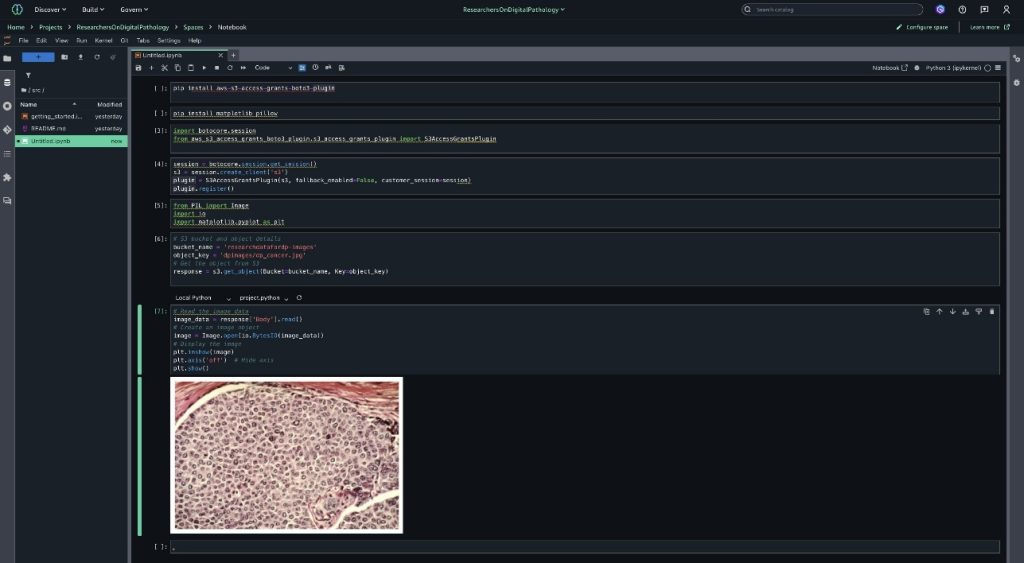
Task: Insert a new cell with the toolbar plus
Action: pyautogui.click(x=152, y=68)
